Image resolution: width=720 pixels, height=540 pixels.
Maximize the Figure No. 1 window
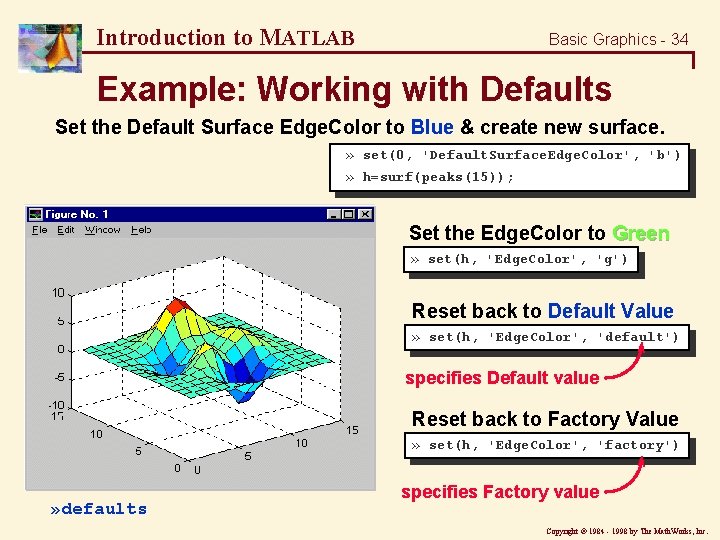pyautogui.click(x=349, y=214)
